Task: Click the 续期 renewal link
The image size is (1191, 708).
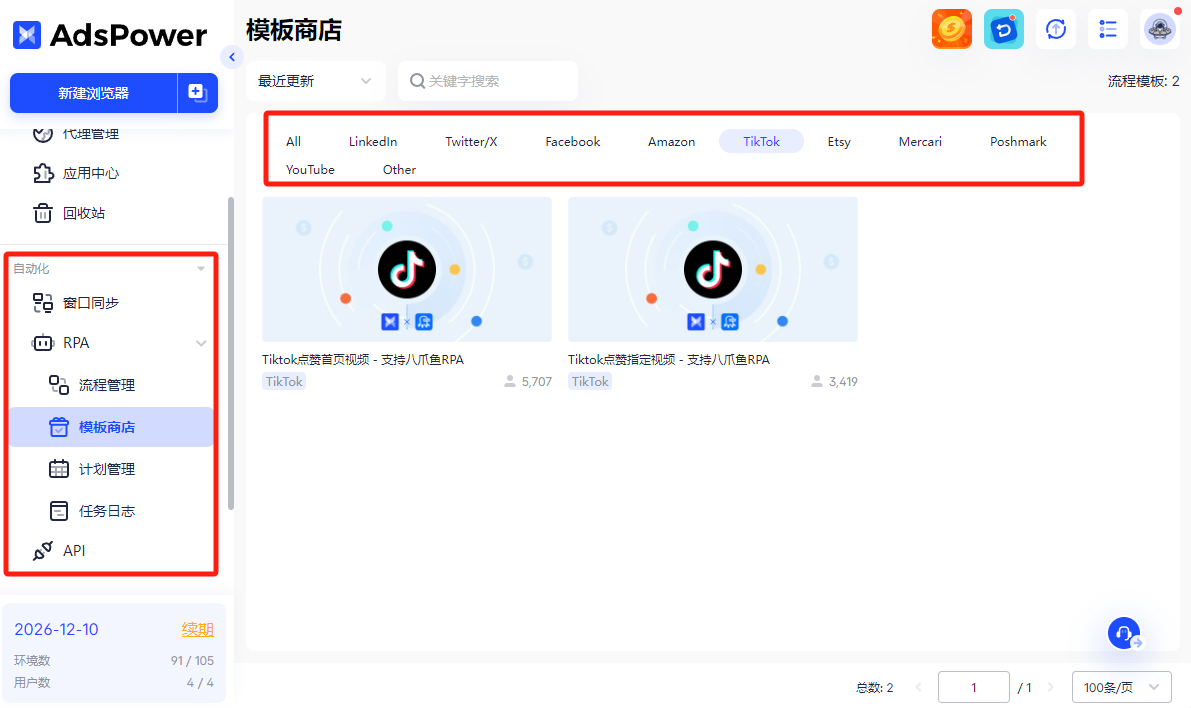Action: tap(197, 630)
